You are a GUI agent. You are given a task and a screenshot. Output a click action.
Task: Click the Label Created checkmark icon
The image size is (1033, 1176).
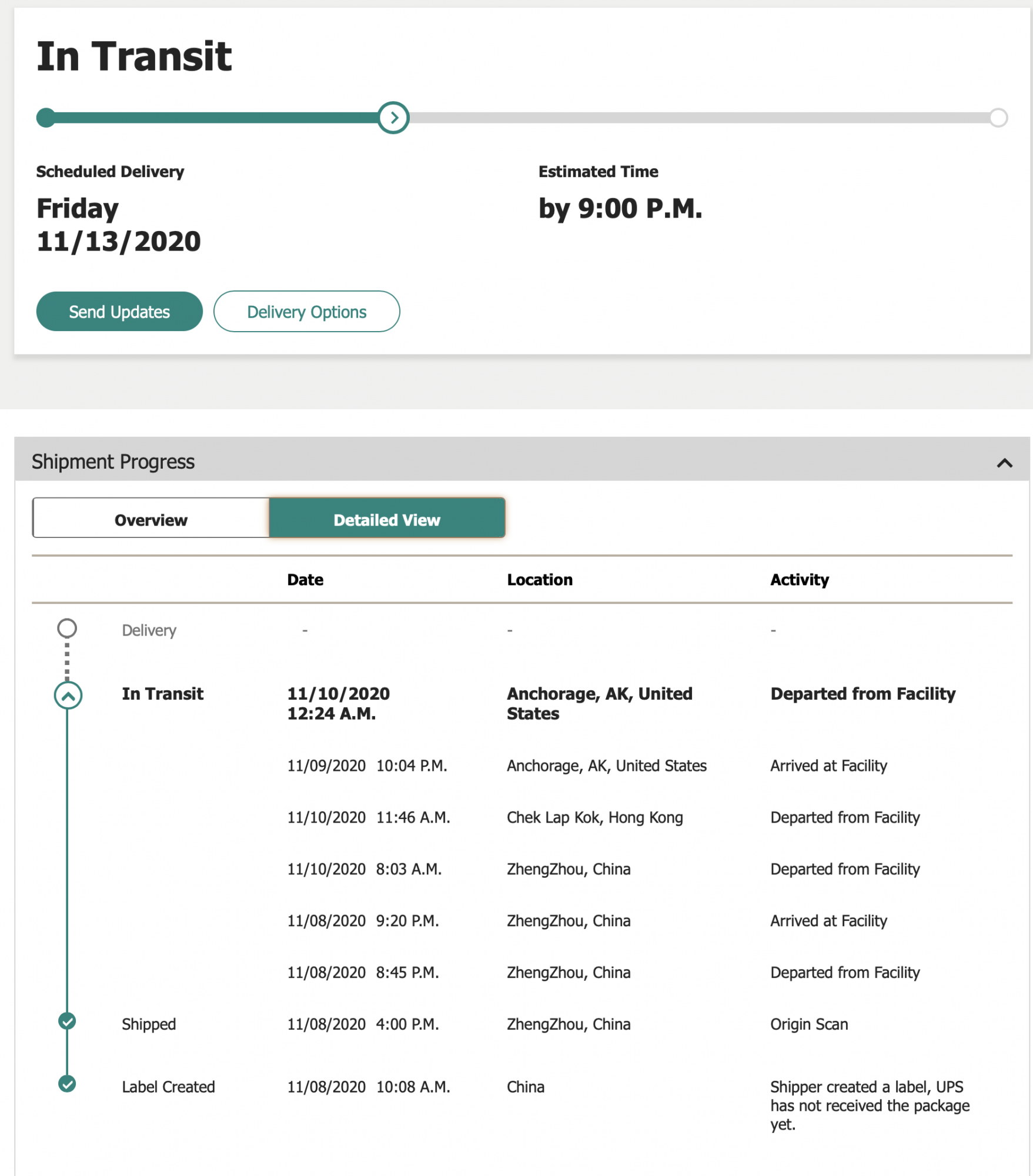tap(67, 1084)
